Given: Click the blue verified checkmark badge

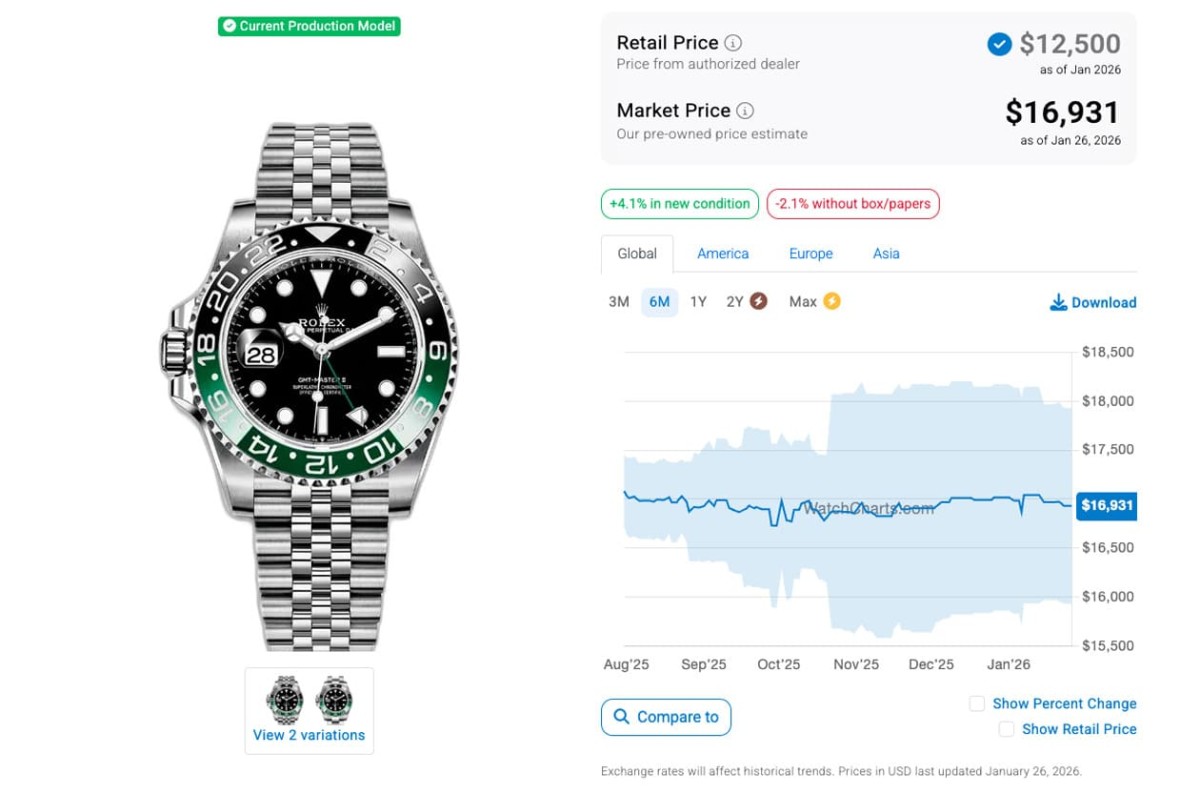Looking at the screenshot, I should click(x=999, y=44).
